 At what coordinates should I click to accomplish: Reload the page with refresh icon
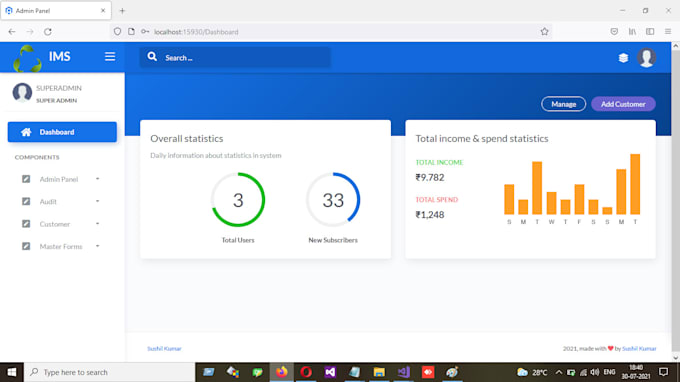tap(48, 32)
